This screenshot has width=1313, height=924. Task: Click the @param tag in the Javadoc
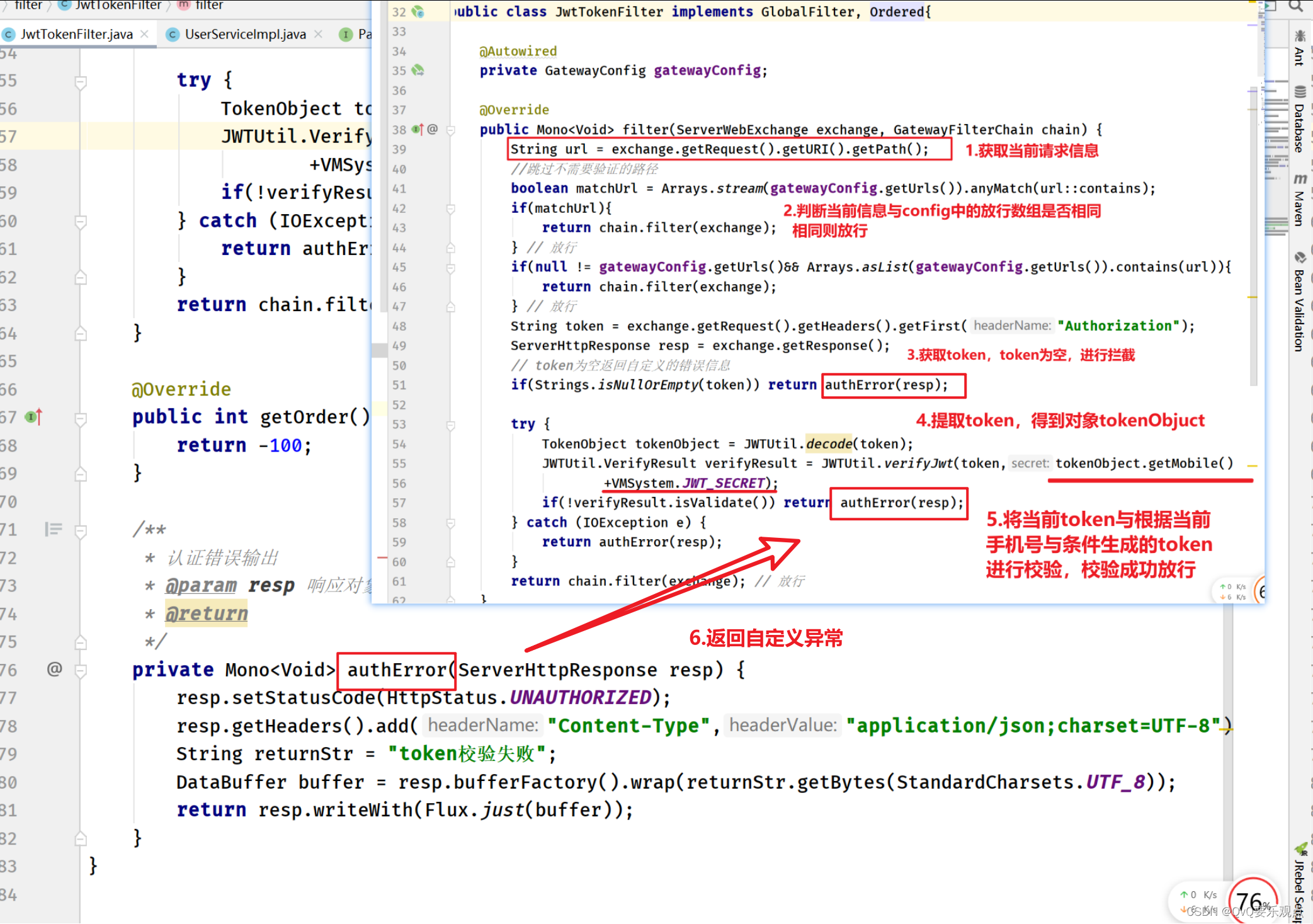coord(201,585)
